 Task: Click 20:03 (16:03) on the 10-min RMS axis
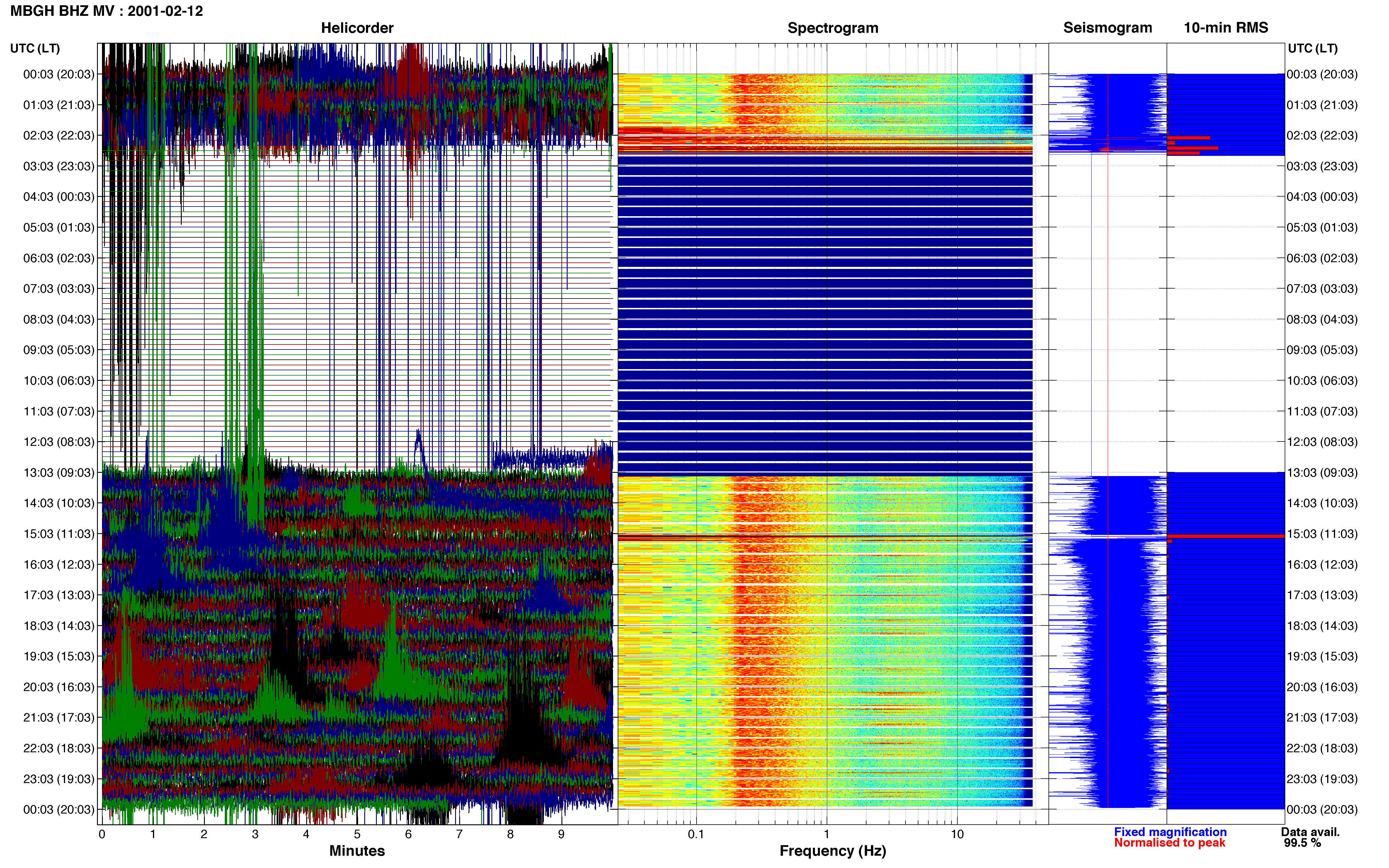point(1322,687)
